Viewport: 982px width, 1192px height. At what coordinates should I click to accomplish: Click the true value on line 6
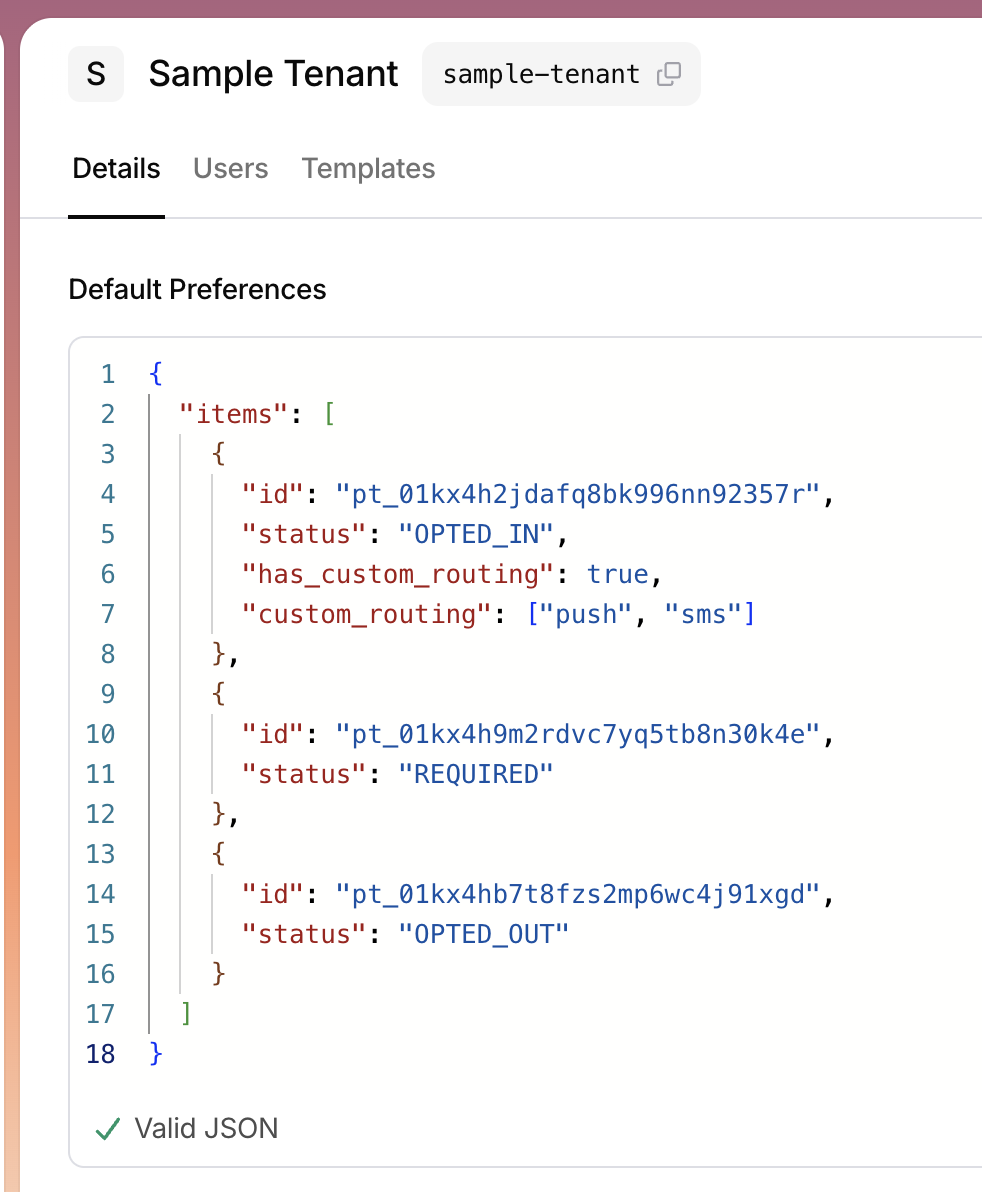[x=618, y=574]
